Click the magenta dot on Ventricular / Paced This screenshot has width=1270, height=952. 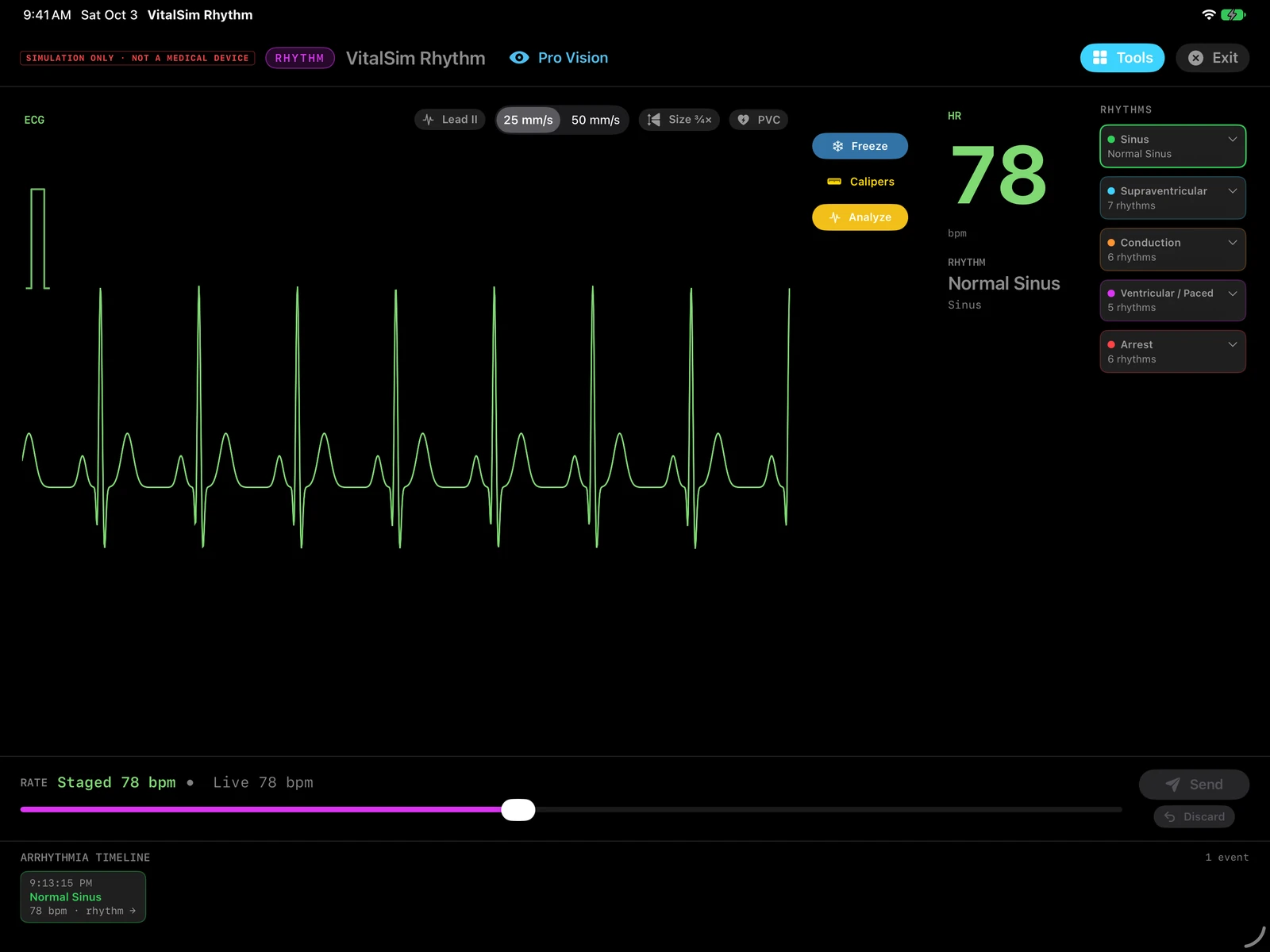tap(1111, 294)
